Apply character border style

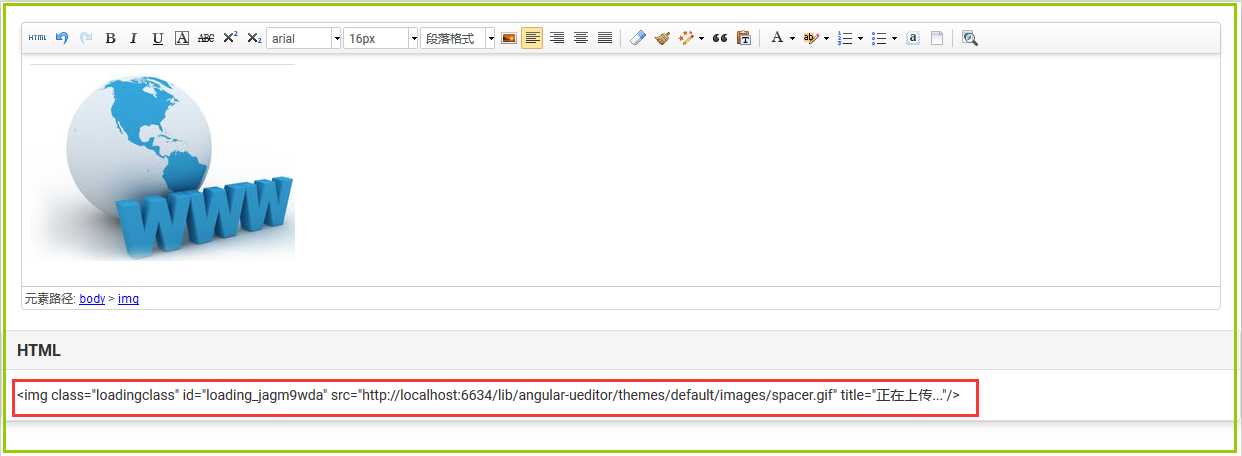coord(182,38)
